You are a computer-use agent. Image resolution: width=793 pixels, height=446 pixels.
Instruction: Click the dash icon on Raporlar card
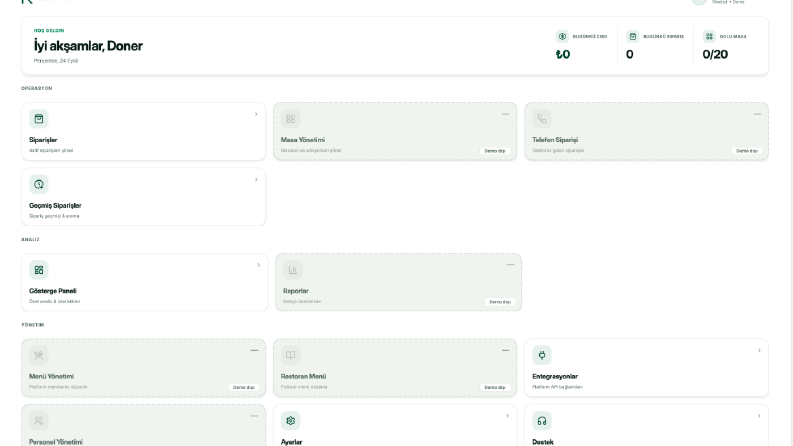click(x=510, y=264)
